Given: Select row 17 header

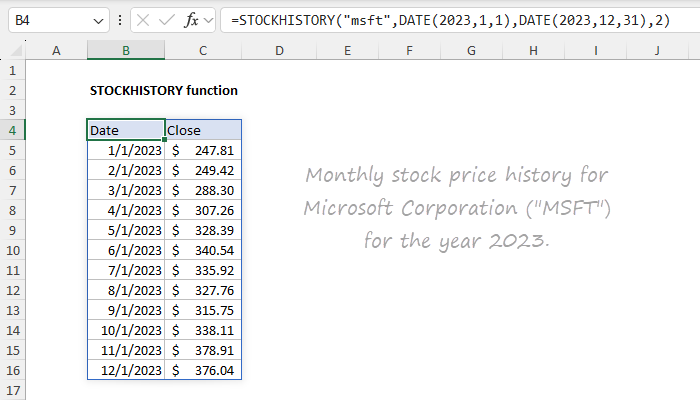Looking at the screenshot, I should (12, 391).
